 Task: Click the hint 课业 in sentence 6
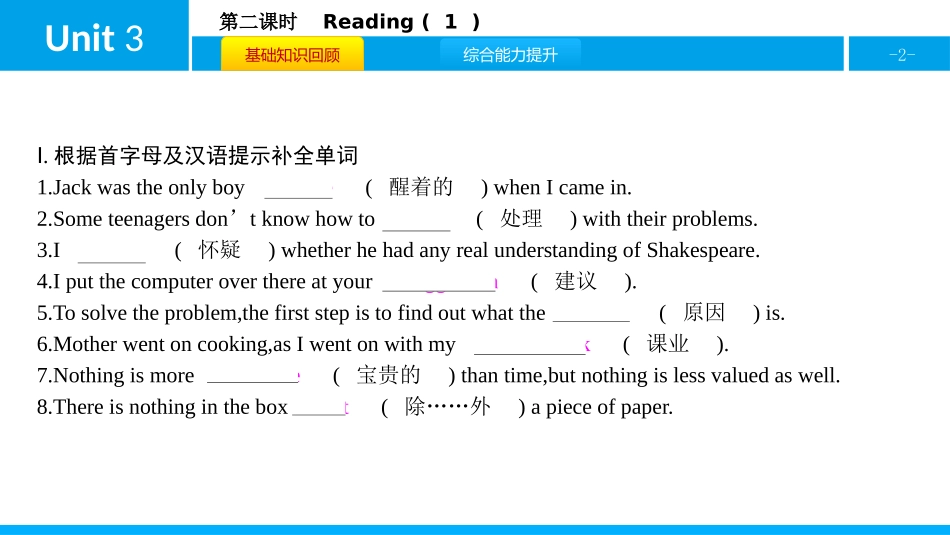coord(668,344)
